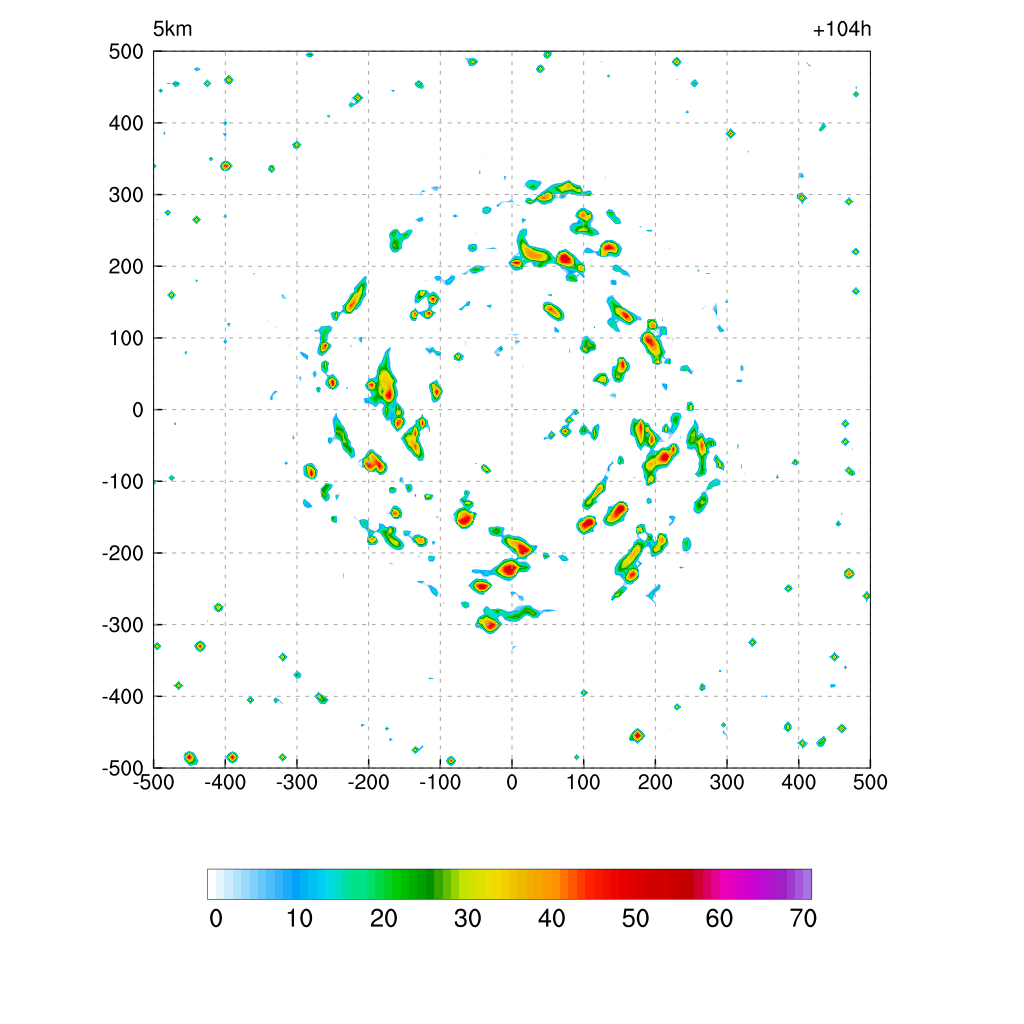
Task: Click the colorbar label '0'
Action: pyautogui.click(x=216, y=919)
